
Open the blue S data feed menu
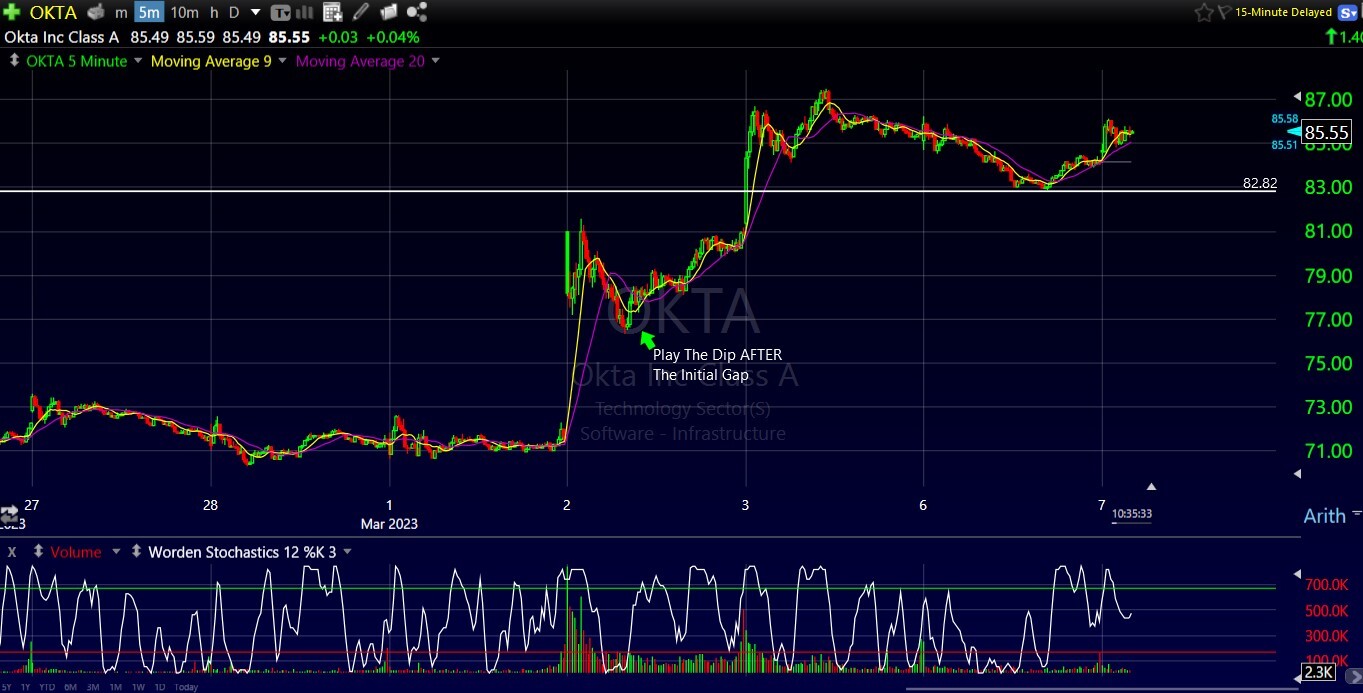pyautogui.click(x=1346, y=12)
